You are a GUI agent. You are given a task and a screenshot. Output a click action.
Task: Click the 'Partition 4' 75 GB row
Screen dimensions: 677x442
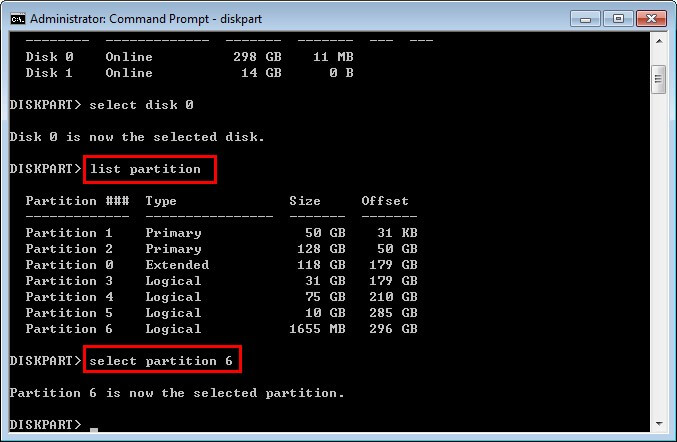pyautogui.click(x=220, y=297)
